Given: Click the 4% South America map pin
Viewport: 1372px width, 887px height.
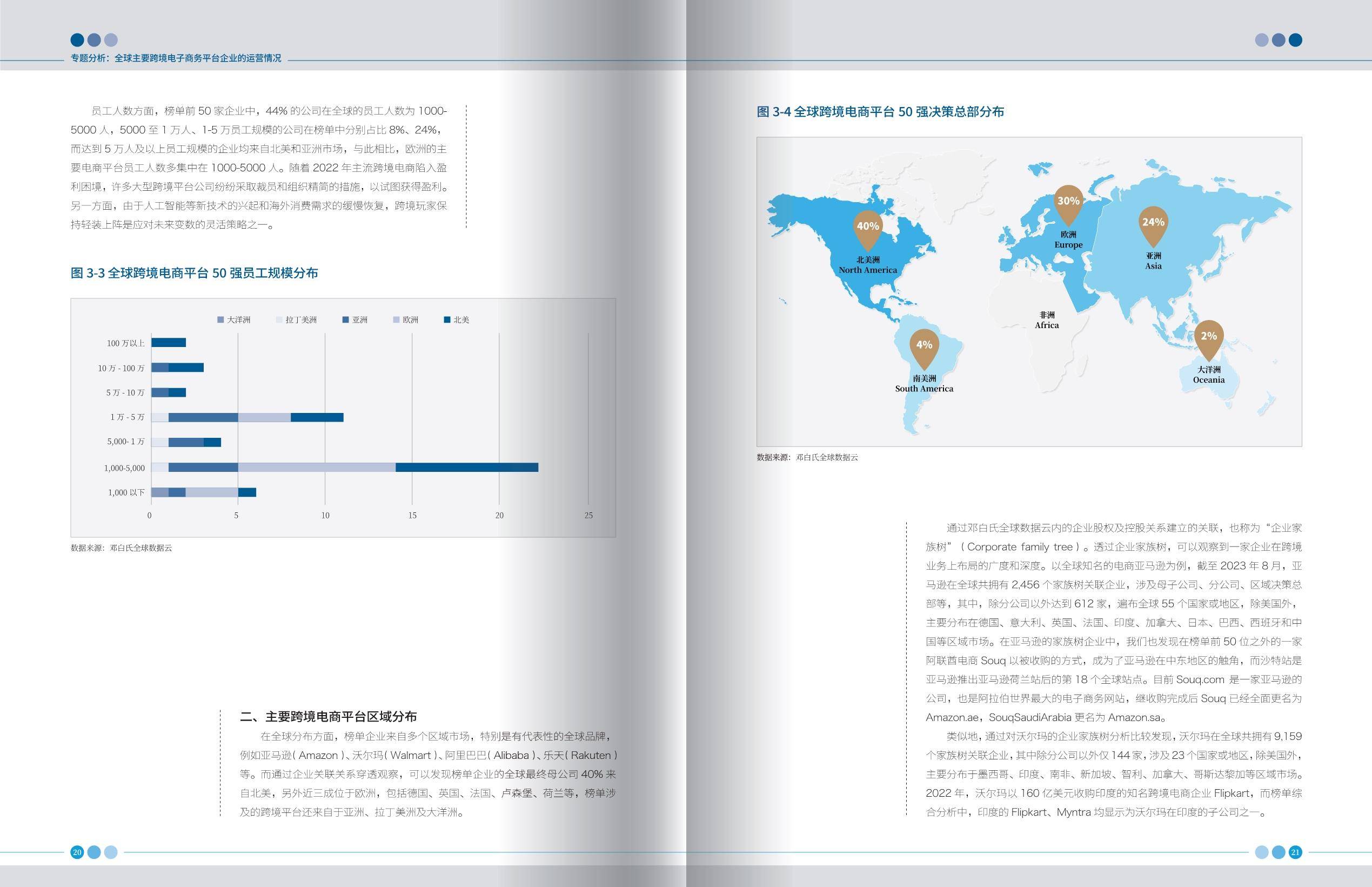Looking at the screenshot, I should (x=924, y=349).
